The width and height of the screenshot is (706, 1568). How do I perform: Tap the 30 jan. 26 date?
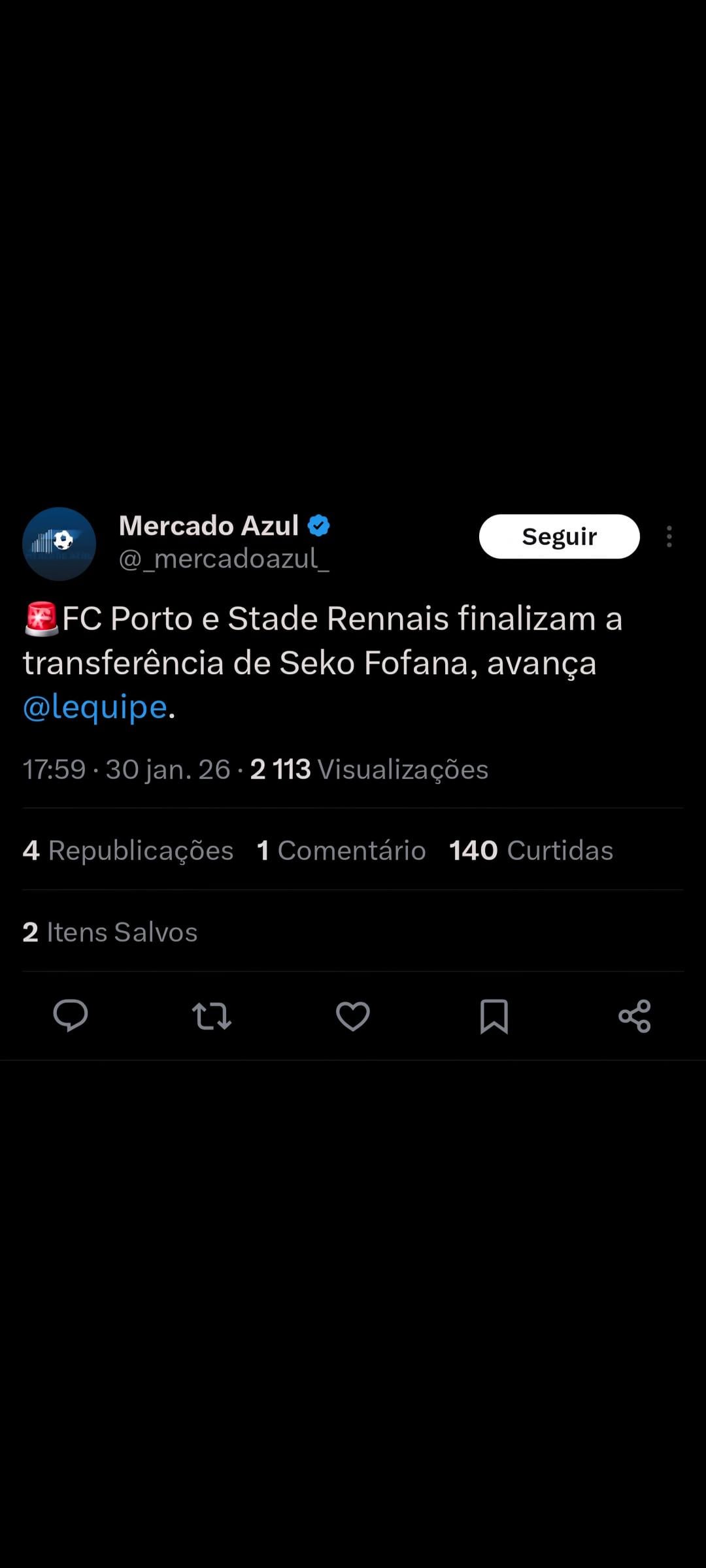click(x=168, y=770)
